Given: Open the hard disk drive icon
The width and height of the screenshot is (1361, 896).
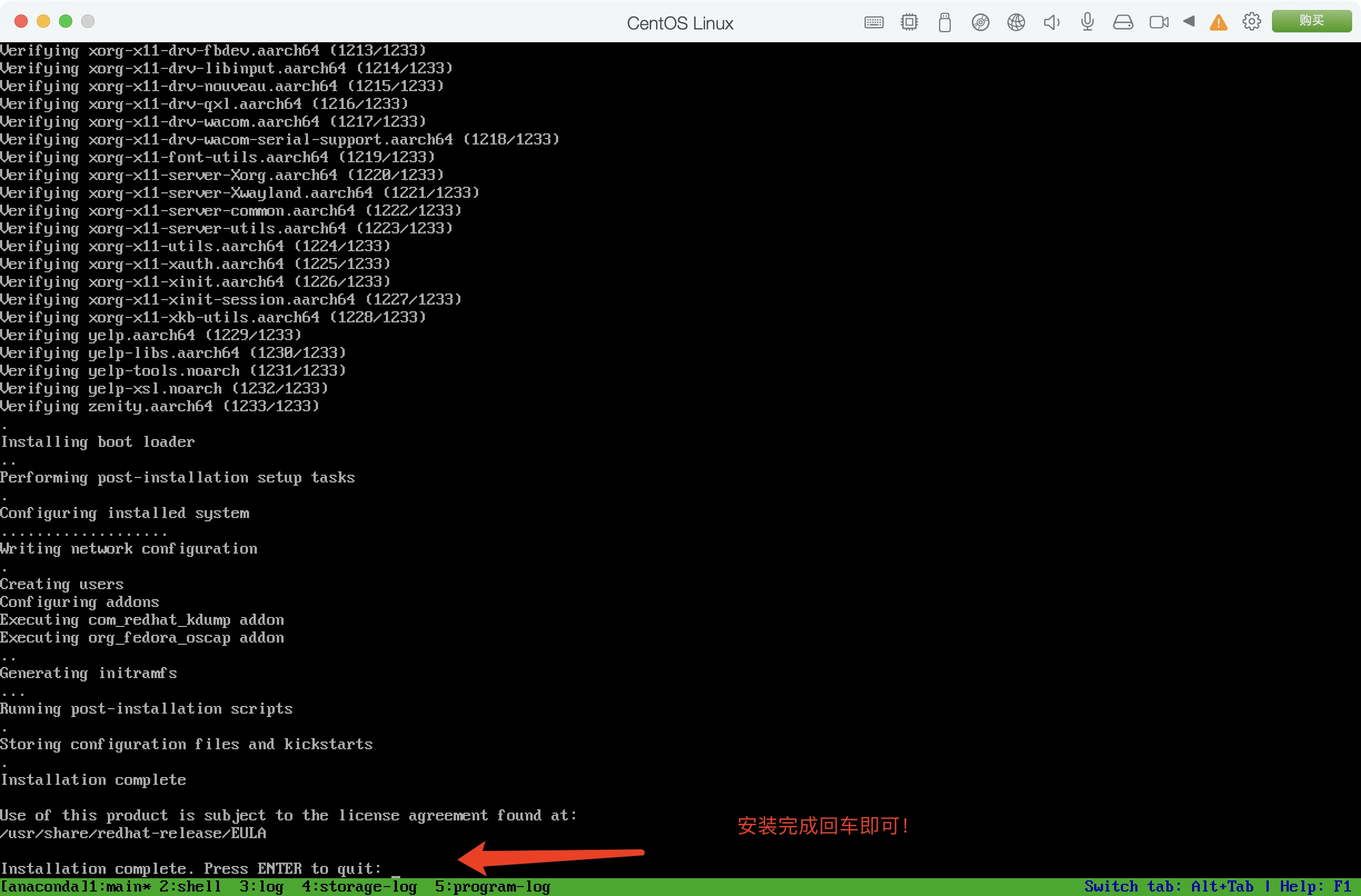Looking at the screenshot, I should point(1122,22).
